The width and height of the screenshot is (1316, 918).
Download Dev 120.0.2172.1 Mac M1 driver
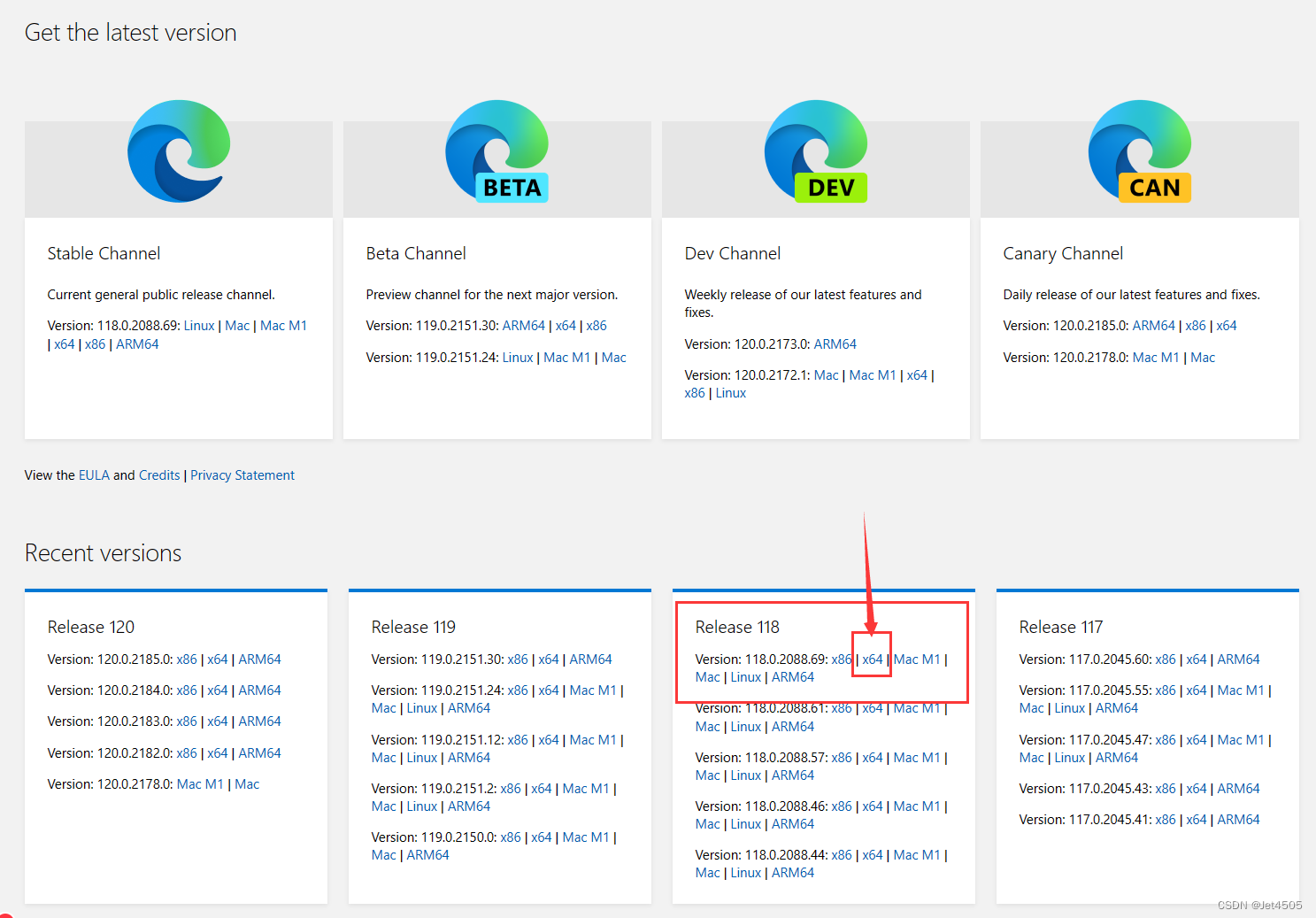[873, 375]
